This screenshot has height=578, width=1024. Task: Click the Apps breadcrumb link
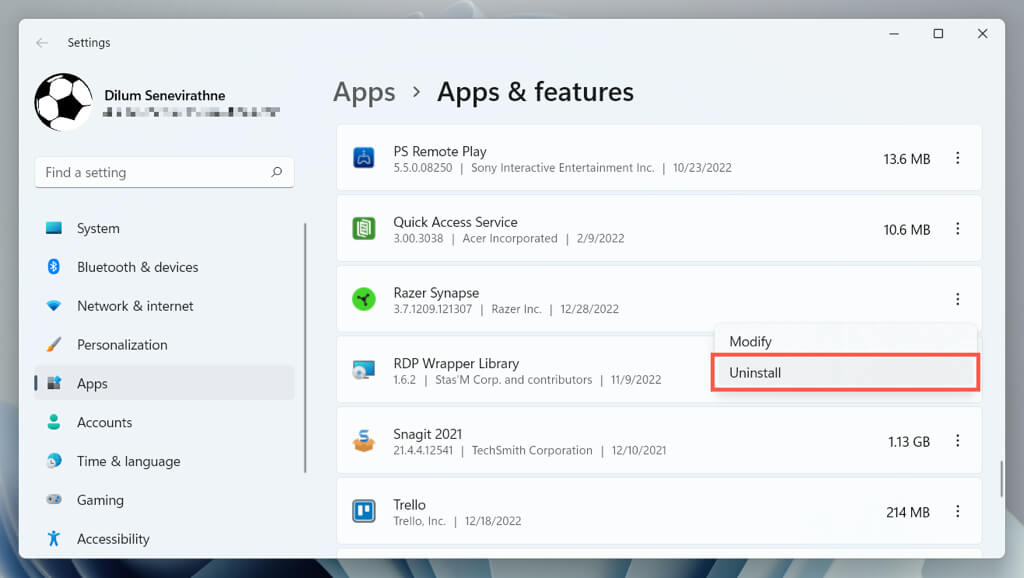(x=364, y=92)
